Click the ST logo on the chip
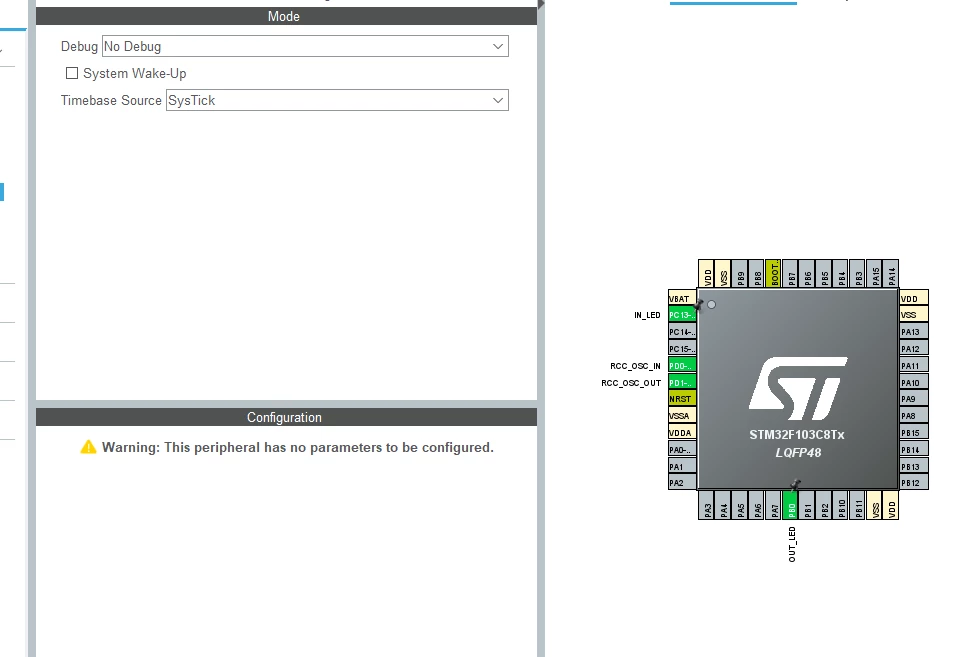Image resolution: width=976 pixels, height=657 pixels. click(798, 388)
